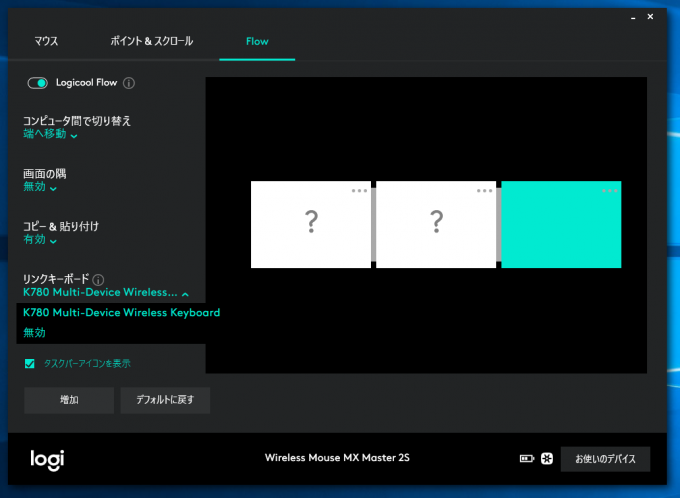
Task: Click Wireless Mouse MX Master 2S name
Action: (337, 458)
